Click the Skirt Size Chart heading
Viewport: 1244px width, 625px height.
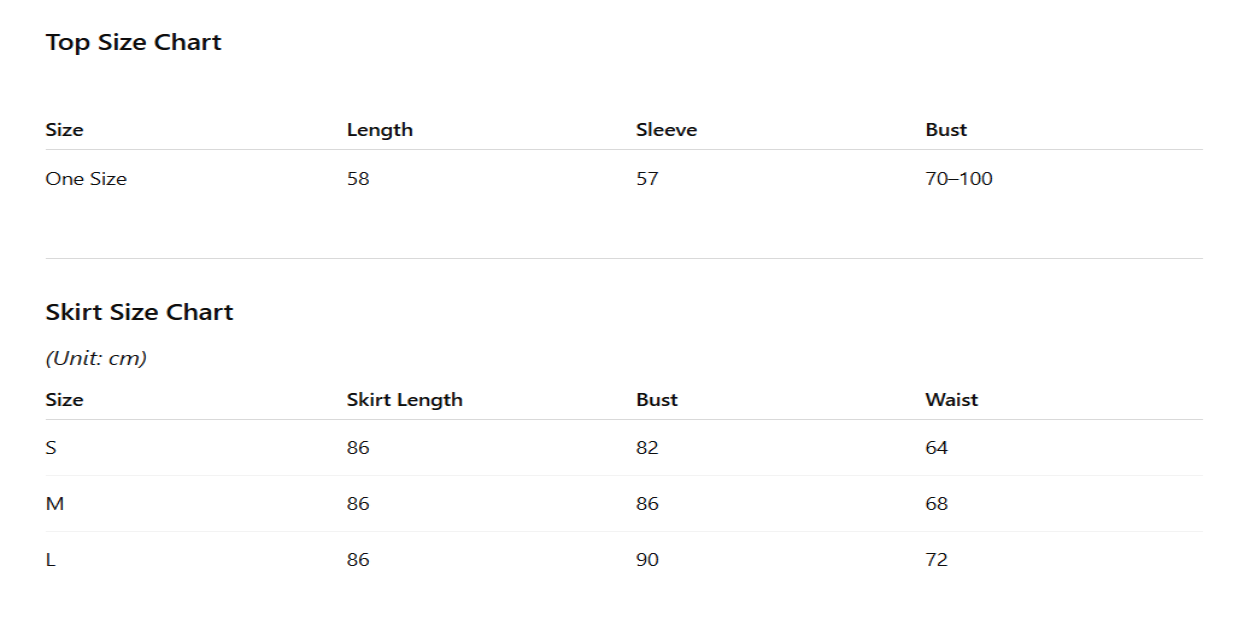pos(139,312)
